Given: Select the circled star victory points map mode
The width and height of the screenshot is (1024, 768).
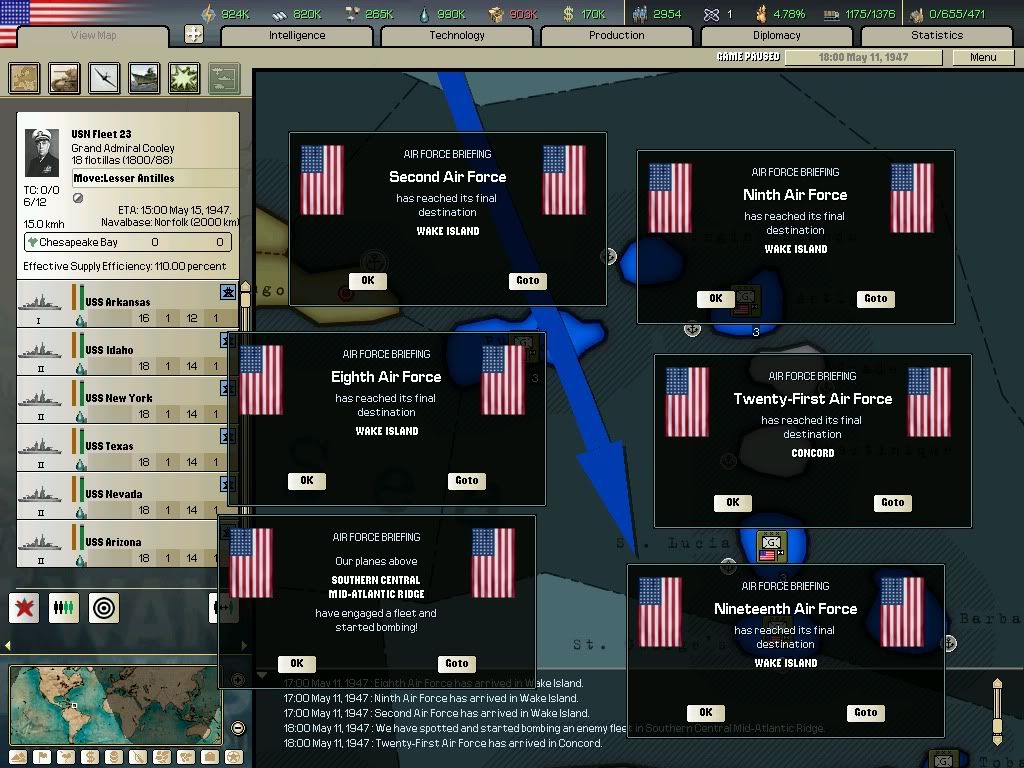Looking at the screenshot, I should [x=234, y=757].
